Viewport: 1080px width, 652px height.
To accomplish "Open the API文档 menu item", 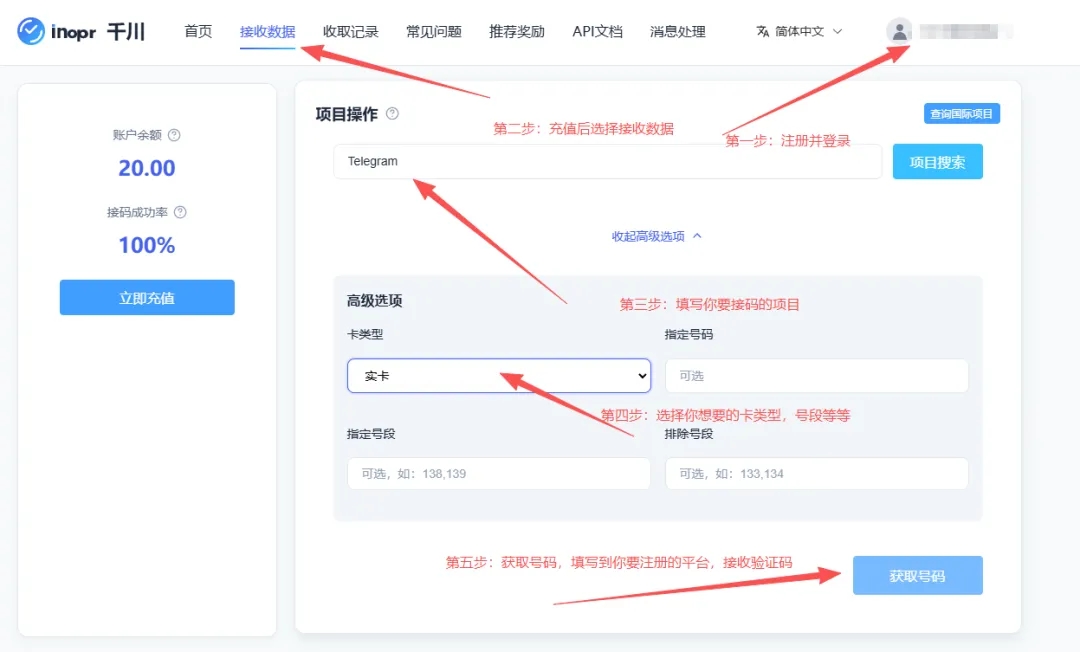I will pyautogui.click(x=597, y=31).
